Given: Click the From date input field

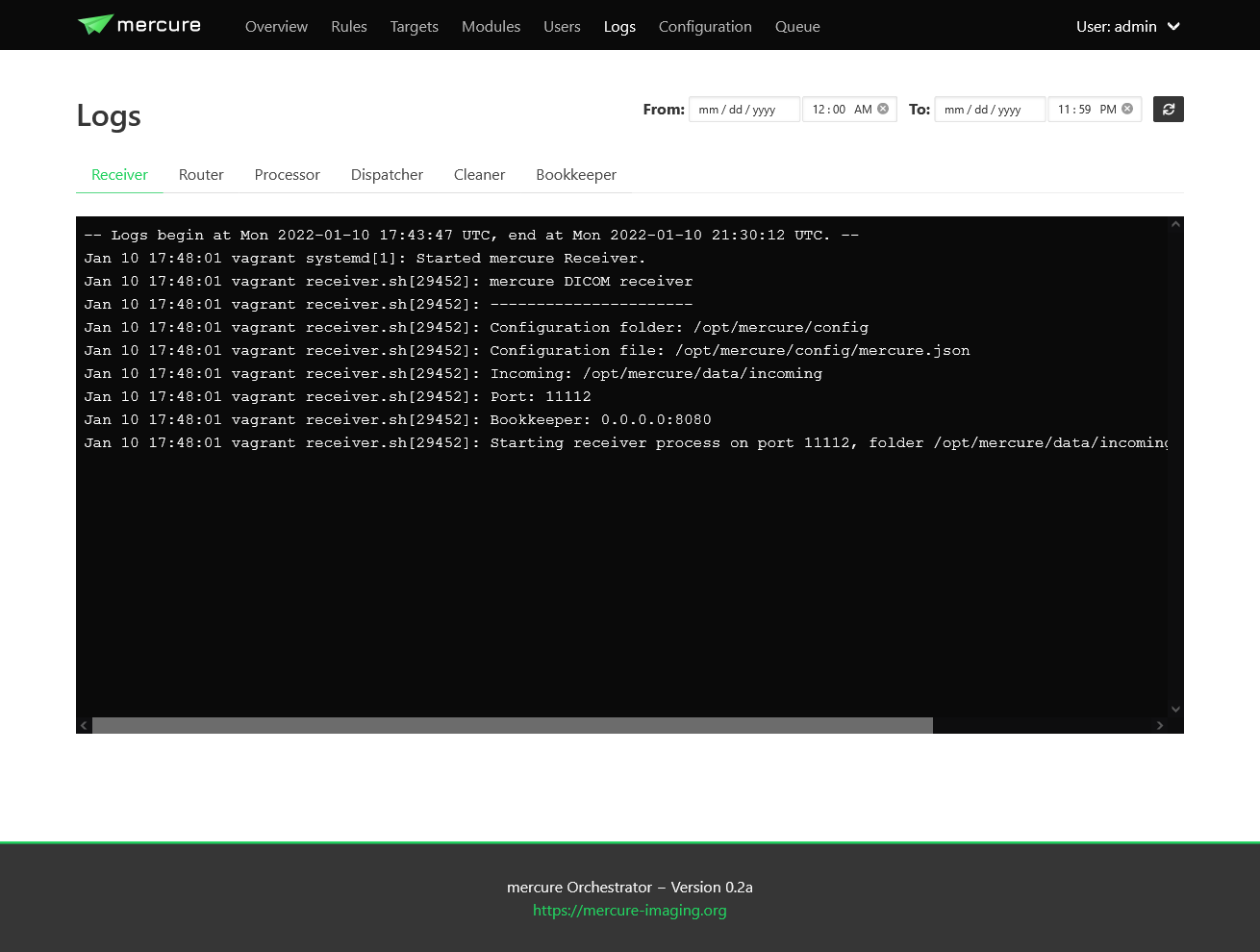Looking at the screenshot, I should coord(744,110).
